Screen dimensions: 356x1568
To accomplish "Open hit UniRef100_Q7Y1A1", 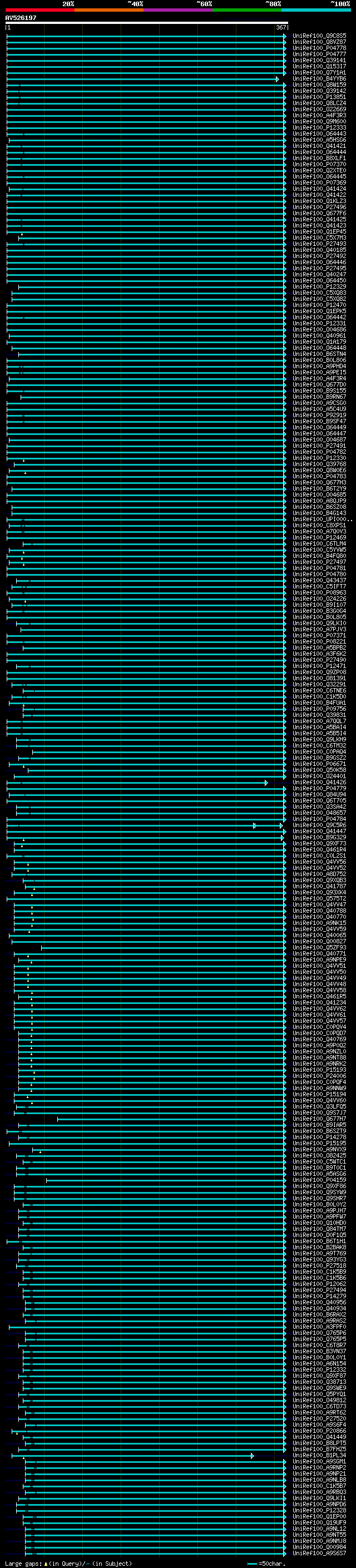I will (319, 73).
